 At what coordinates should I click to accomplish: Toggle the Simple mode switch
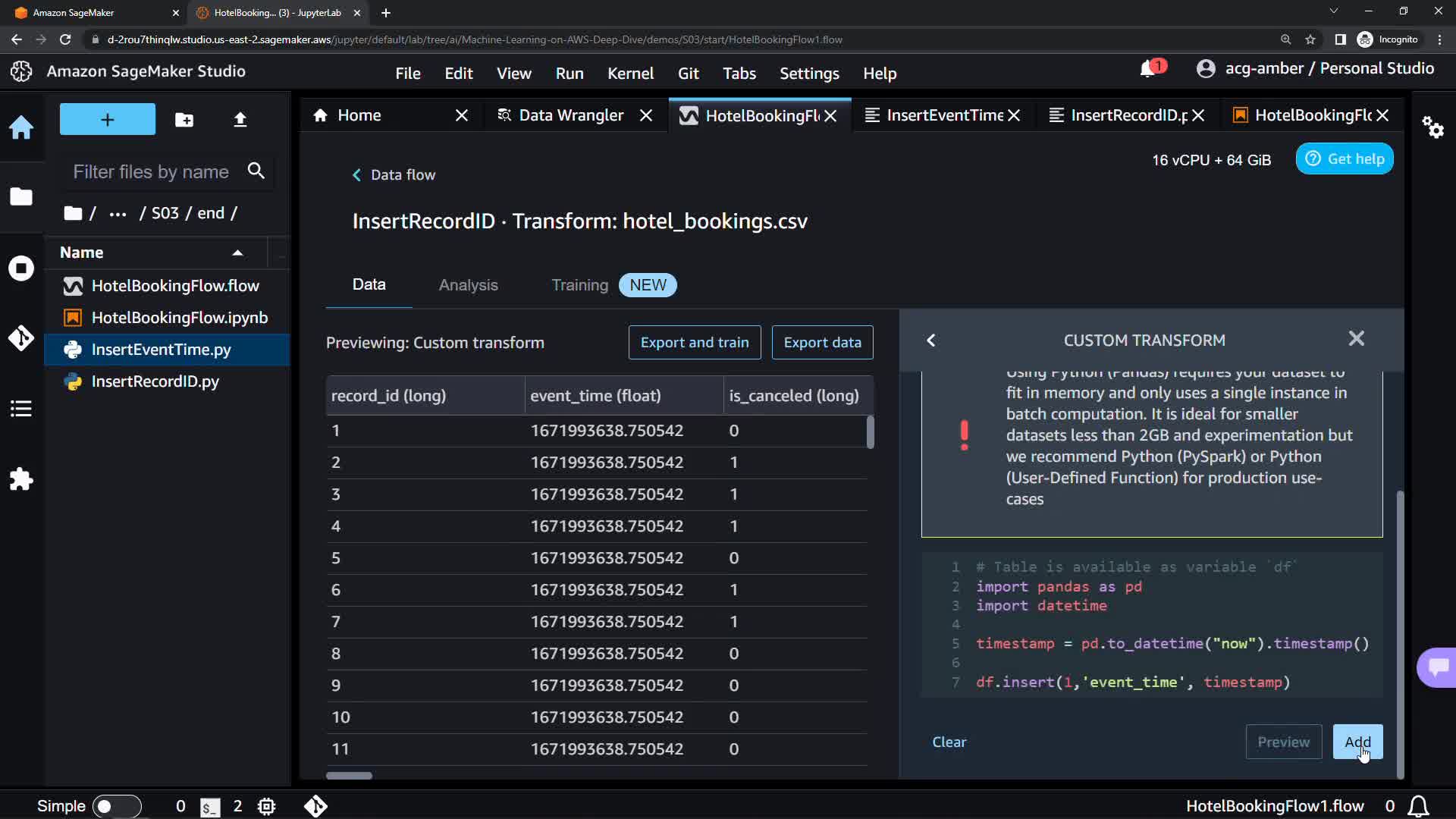(x=117, y=805)
